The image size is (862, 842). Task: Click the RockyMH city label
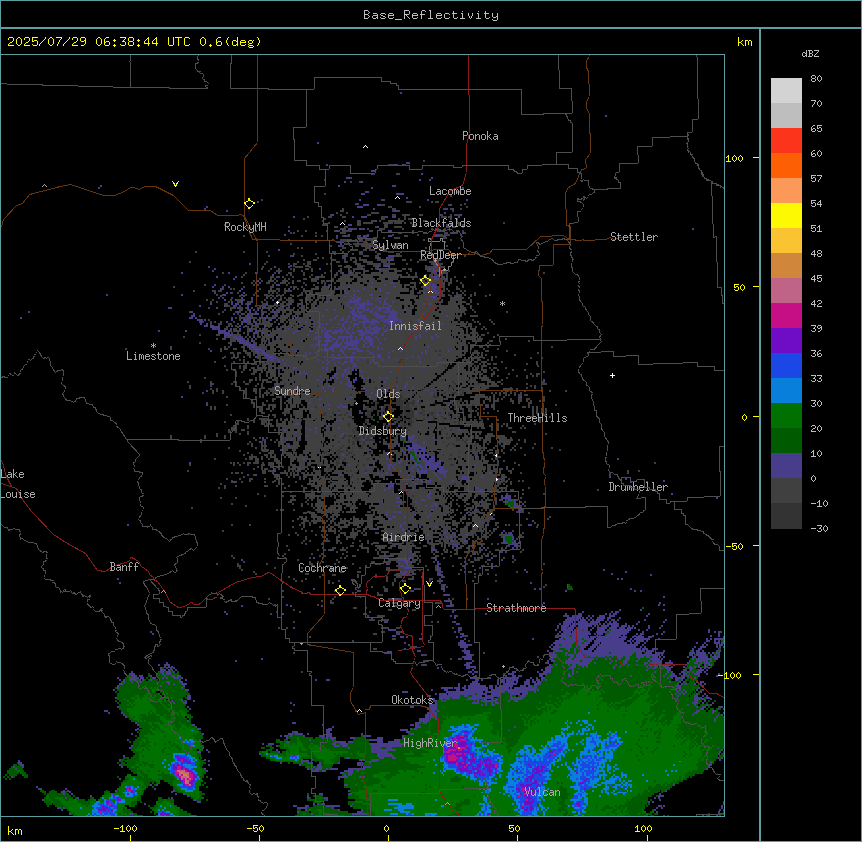245,227
